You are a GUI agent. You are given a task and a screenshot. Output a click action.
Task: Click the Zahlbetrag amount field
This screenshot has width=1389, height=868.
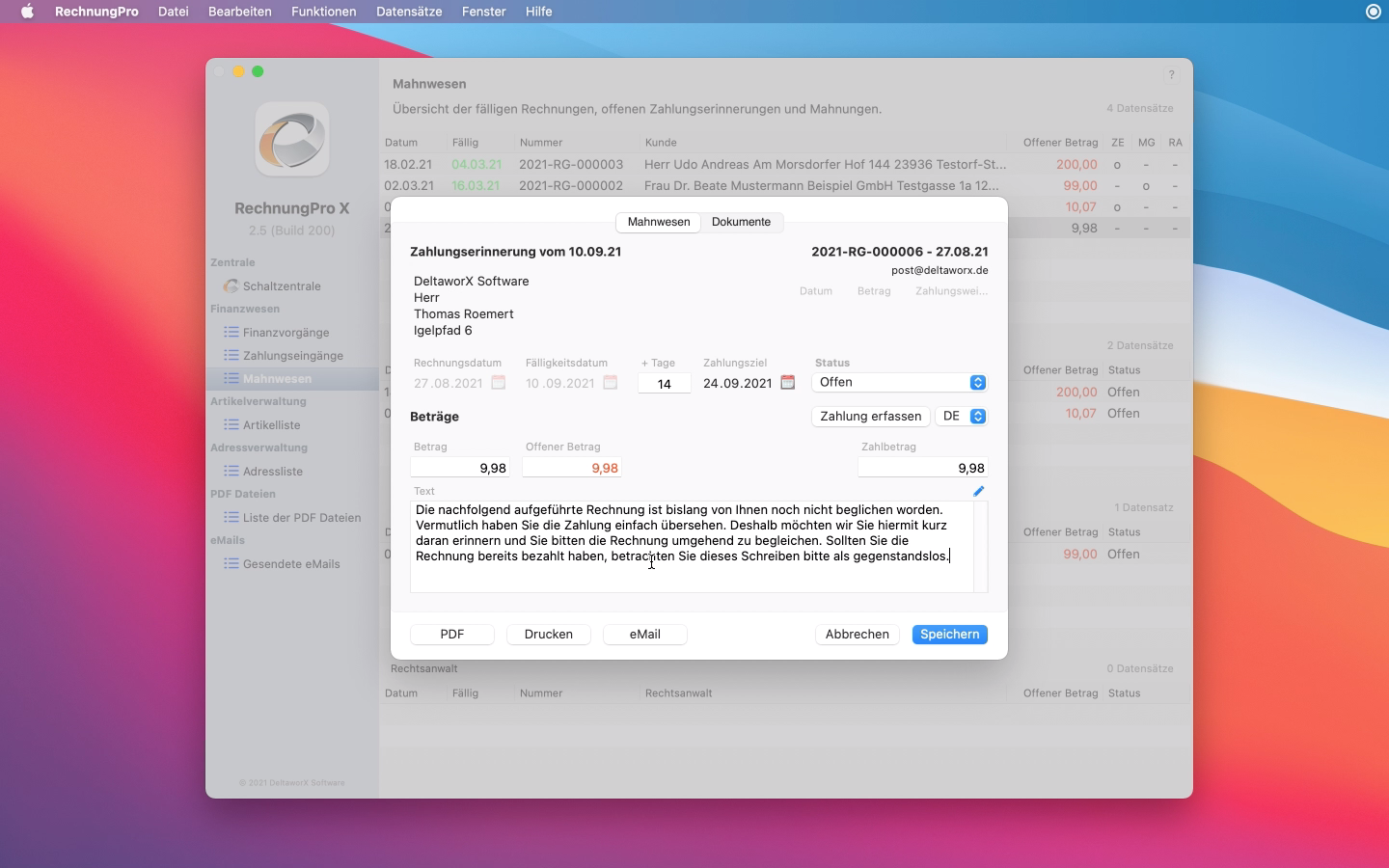pos(922,469)
